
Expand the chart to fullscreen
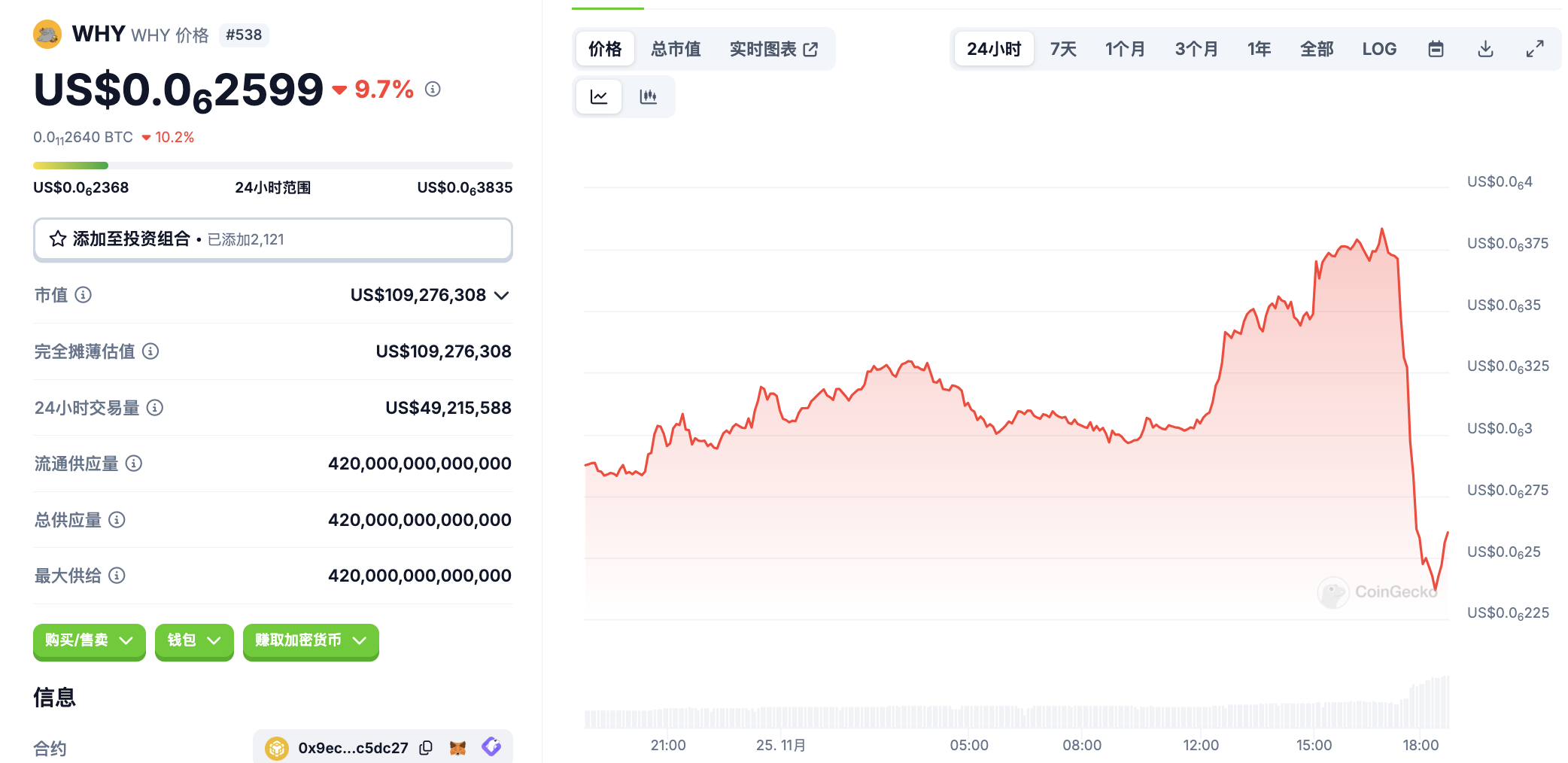[1535, 50]
